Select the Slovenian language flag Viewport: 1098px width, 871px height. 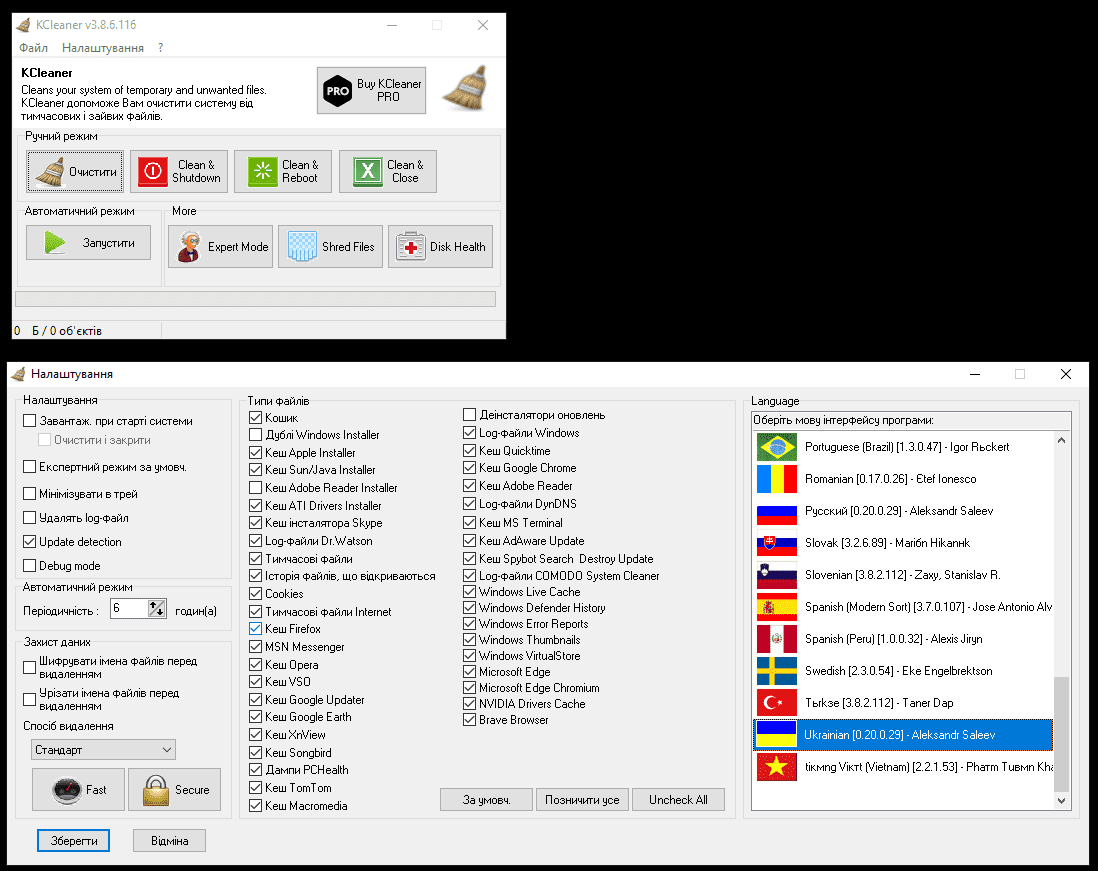[x=903, y=575]
